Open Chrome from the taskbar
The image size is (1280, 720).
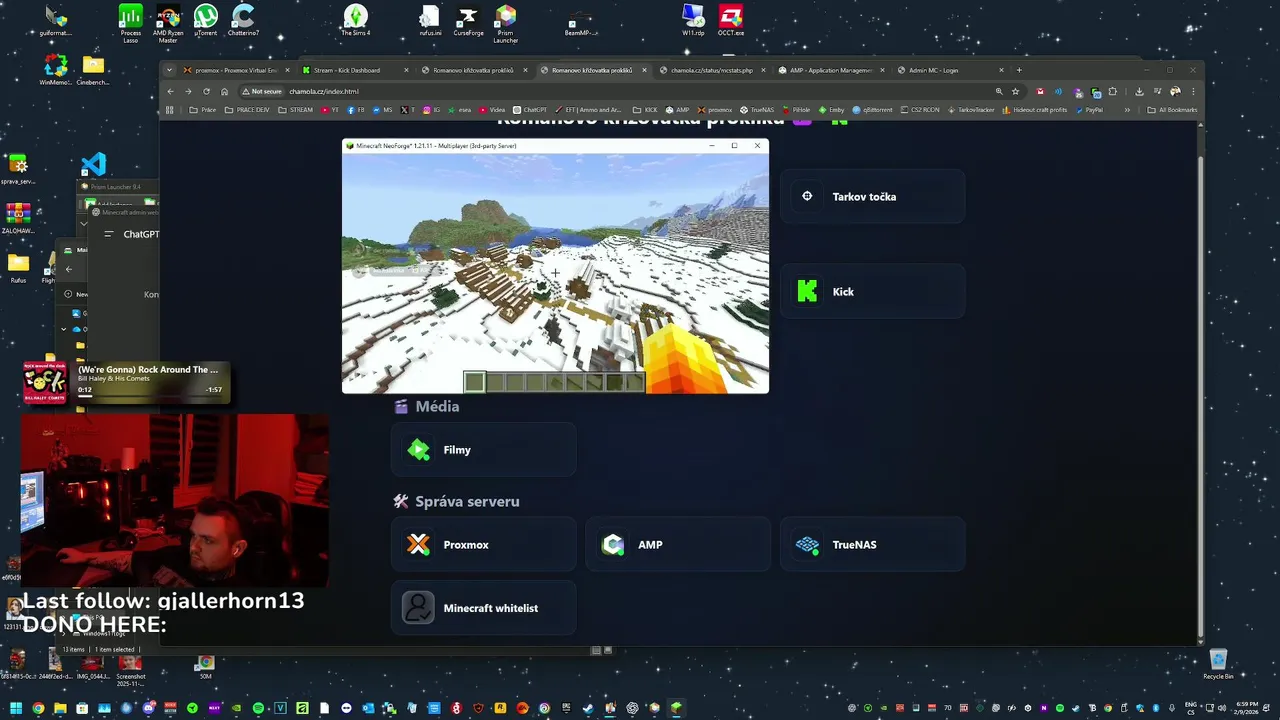pyautogui.click(x=38, y=708)
